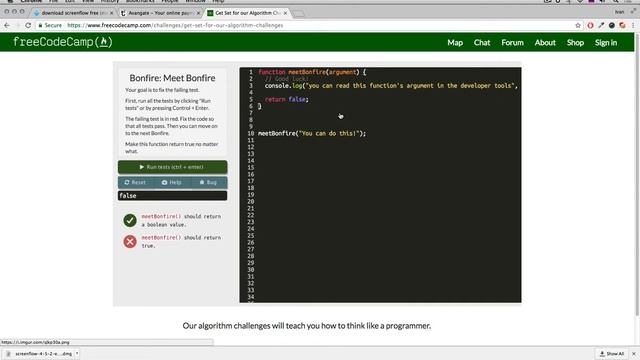Image resolution: width=640 pixels, height=360 pixels.
Task: Click Sign in
Action: pos(606,42)
